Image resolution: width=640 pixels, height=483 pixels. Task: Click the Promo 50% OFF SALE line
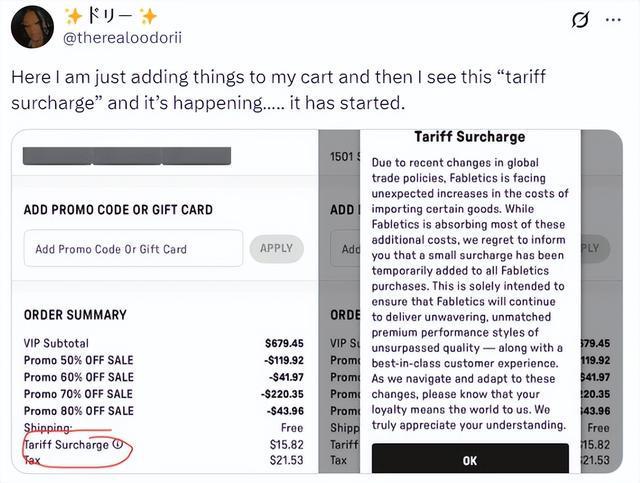coord(78,360)
